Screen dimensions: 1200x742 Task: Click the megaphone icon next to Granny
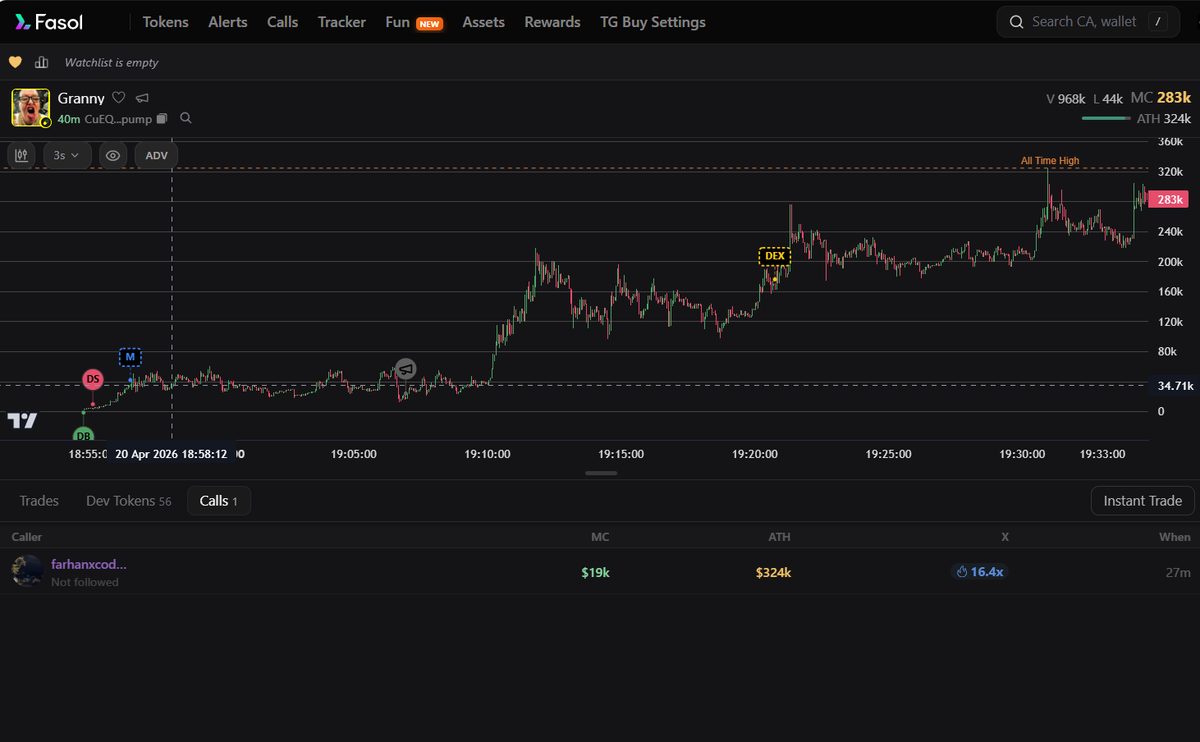point(142,98)
